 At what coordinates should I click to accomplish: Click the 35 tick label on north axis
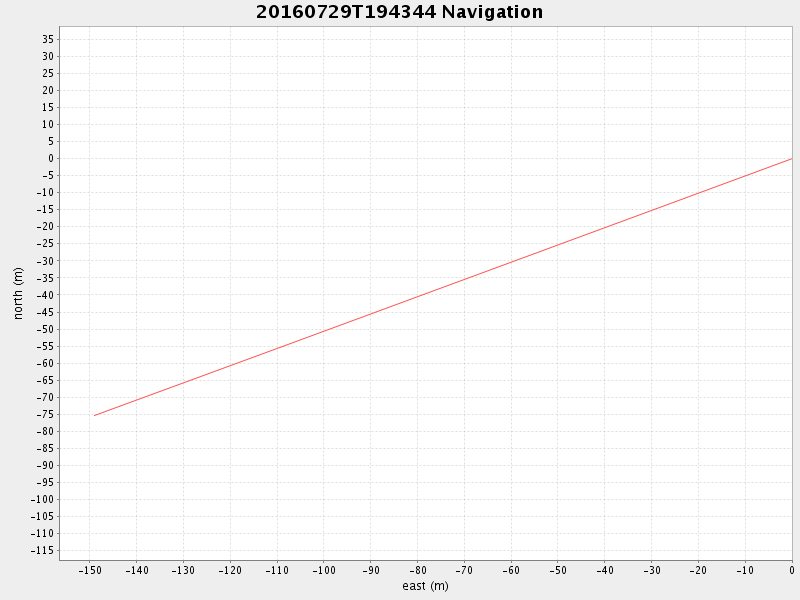click(48, 39)
